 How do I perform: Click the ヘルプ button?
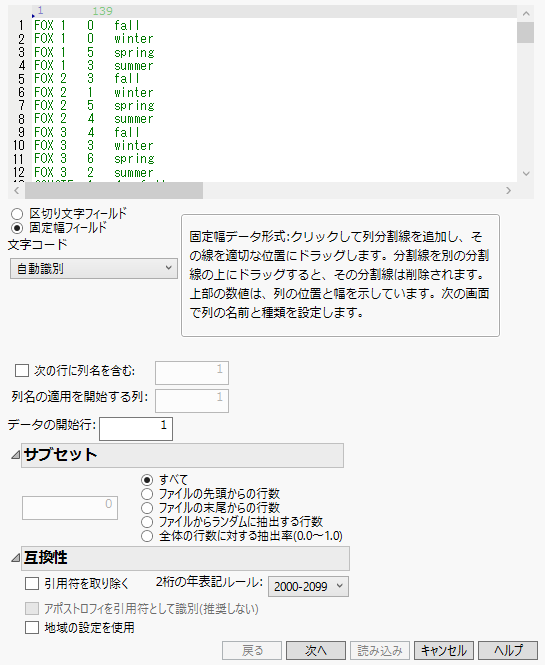(x=508, y=651)
